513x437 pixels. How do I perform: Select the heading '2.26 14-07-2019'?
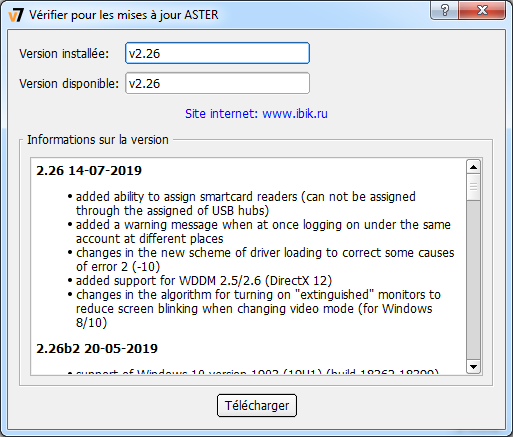coord(89,171)
